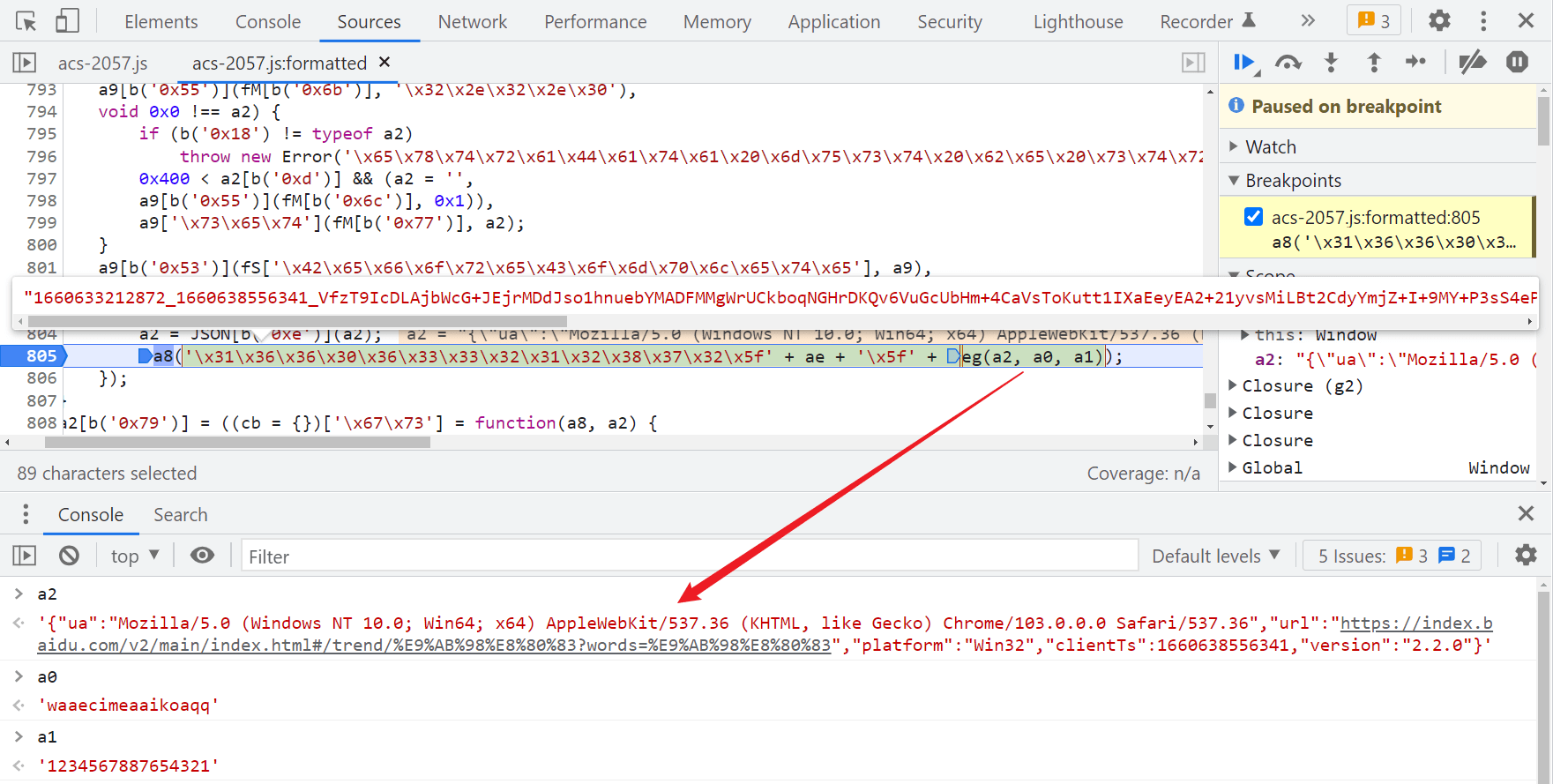Step out of current function

click(x=1373, y=63)
